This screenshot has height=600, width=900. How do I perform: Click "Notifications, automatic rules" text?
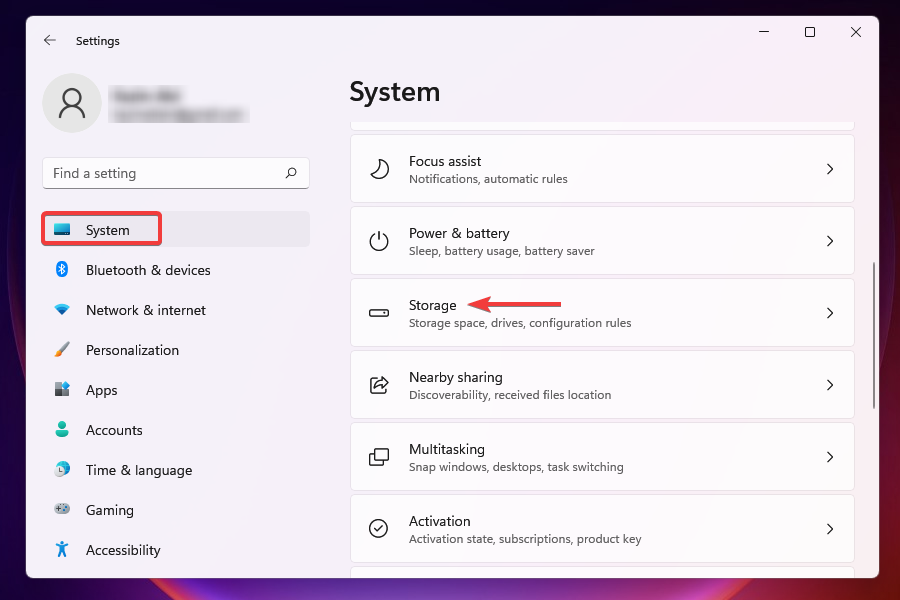pos(488,179)
